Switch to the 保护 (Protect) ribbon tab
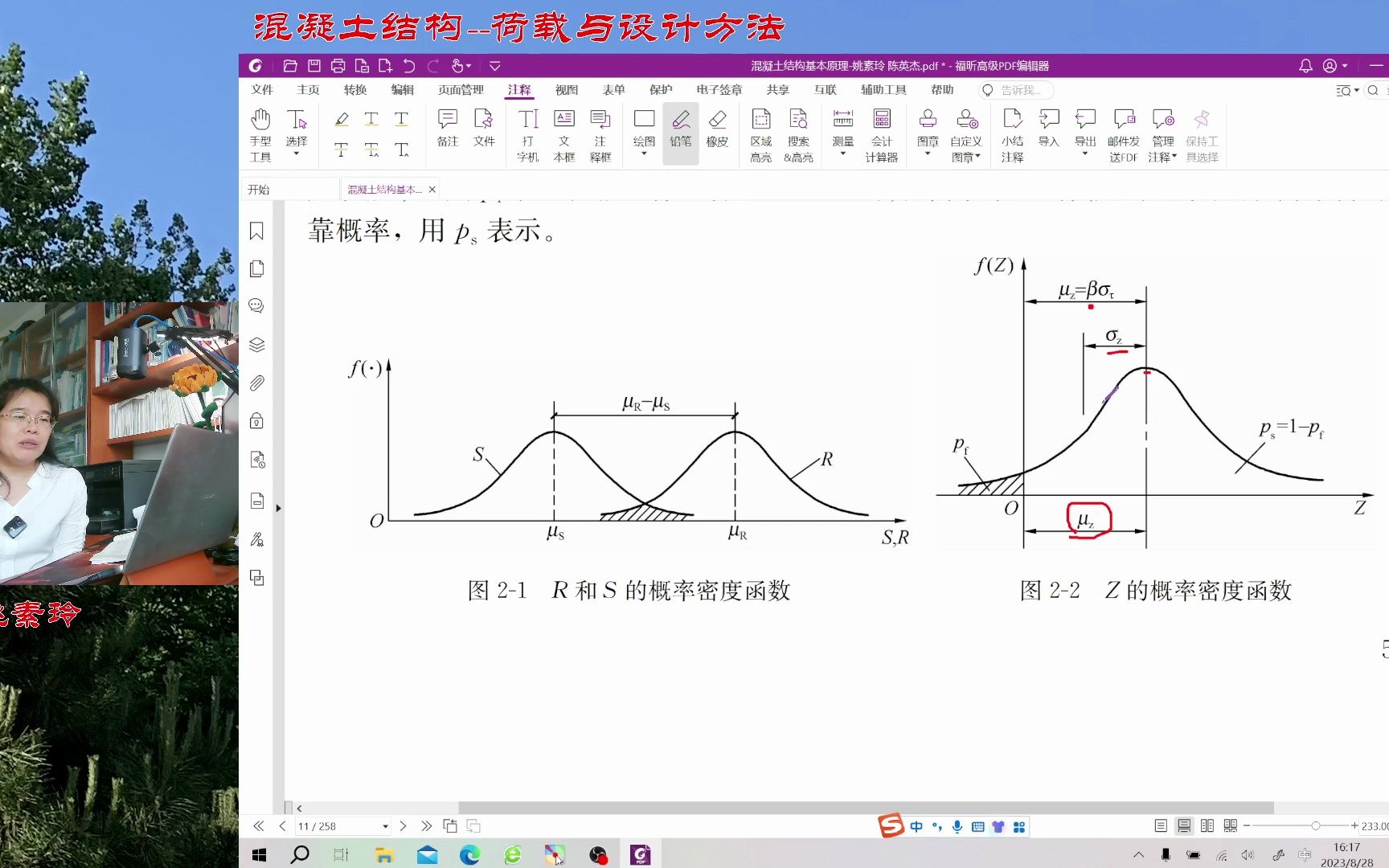1389x868 pixels. (x=661, y=90)
